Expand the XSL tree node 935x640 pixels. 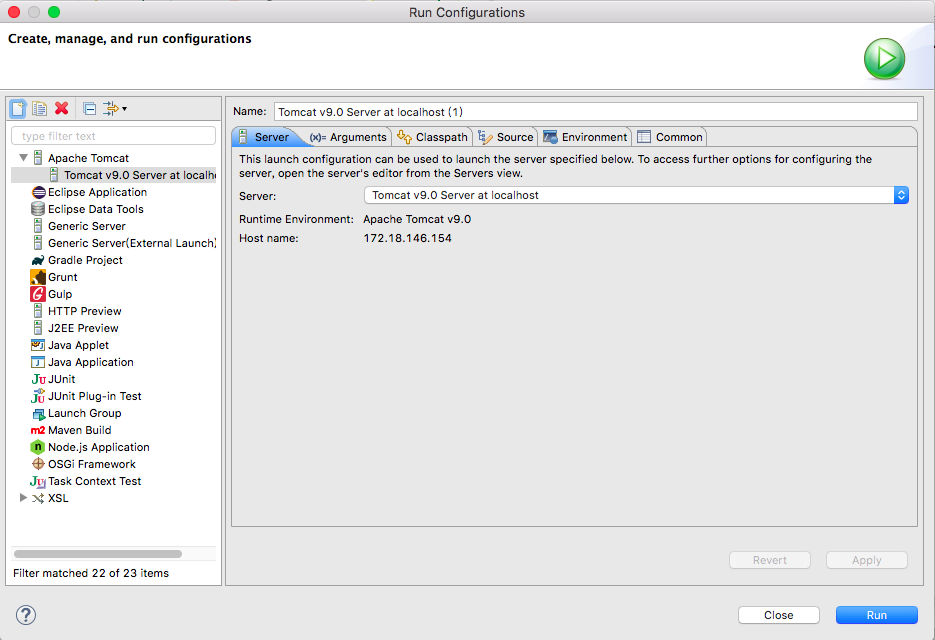click(23, 497)
